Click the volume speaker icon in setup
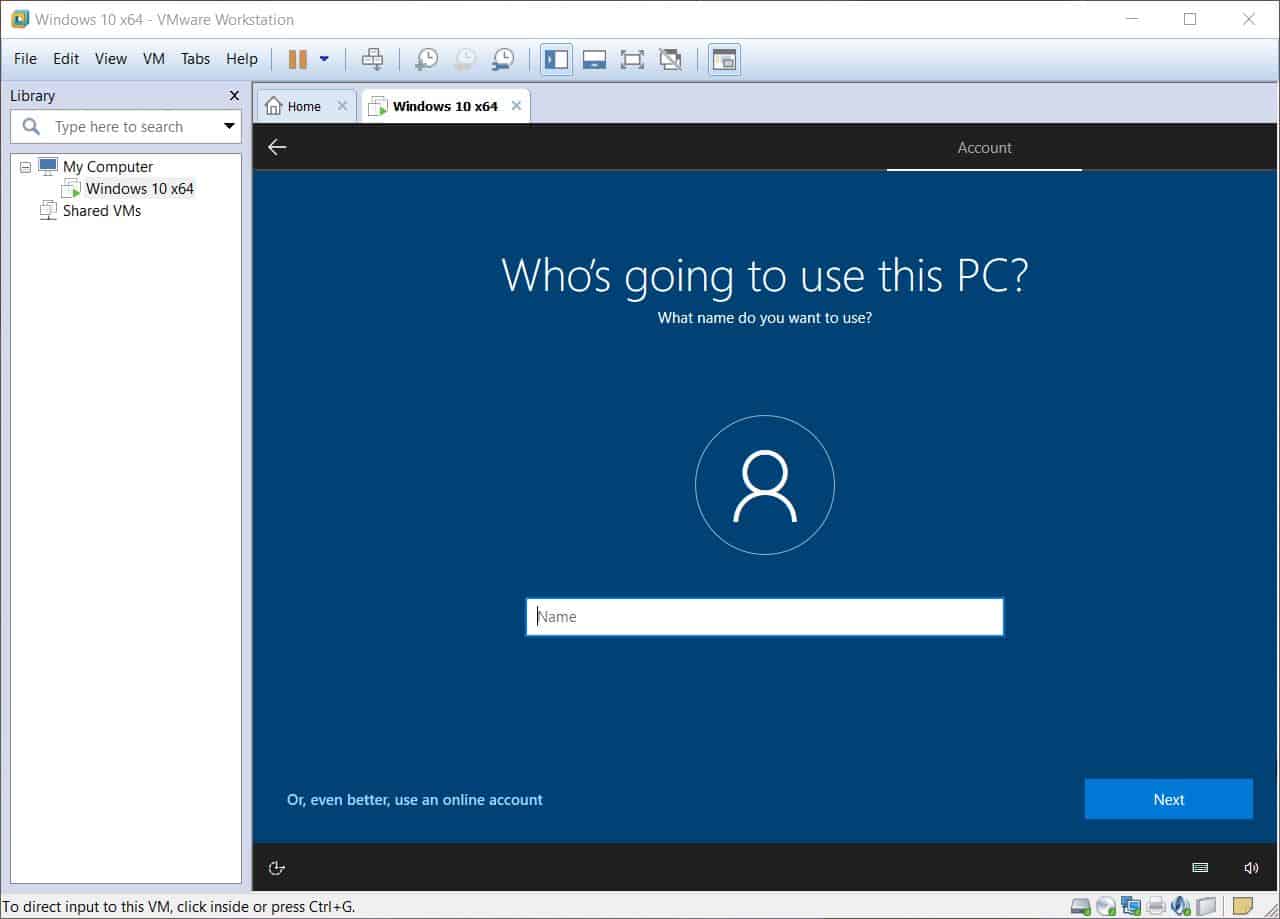 tap(1250, 868)
